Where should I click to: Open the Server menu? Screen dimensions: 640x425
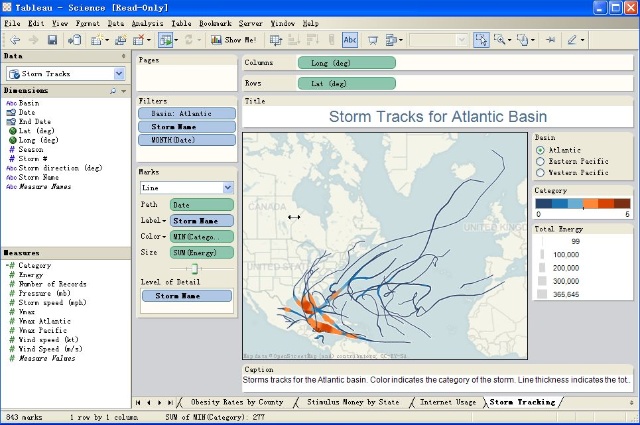pyautogui.click(x=251, y=23)
